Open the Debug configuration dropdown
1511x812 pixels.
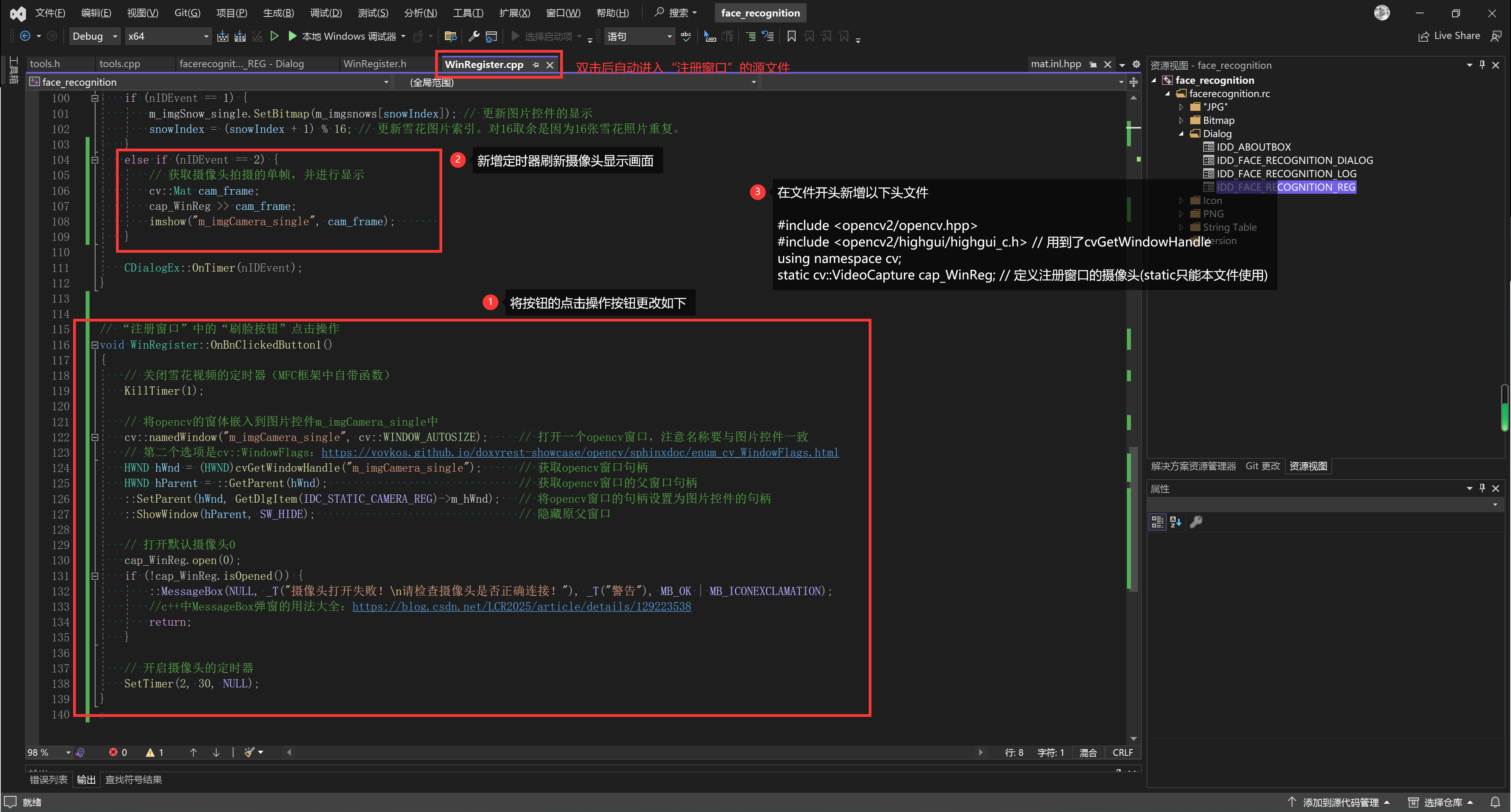click(x=114, y=37)
